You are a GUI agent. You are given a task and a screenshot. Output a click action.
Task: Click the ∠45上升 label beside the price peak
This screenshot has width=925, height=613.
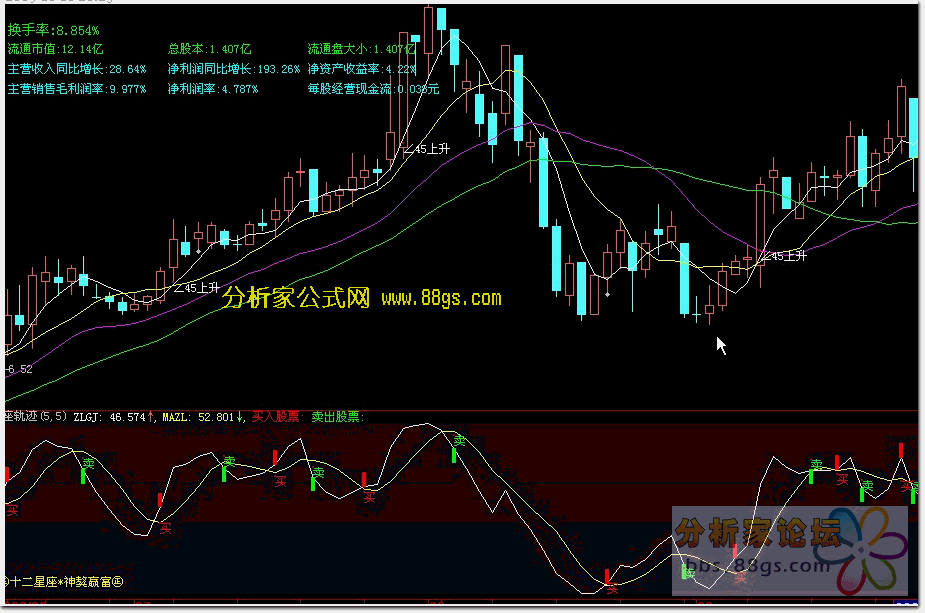click(427, 149)
